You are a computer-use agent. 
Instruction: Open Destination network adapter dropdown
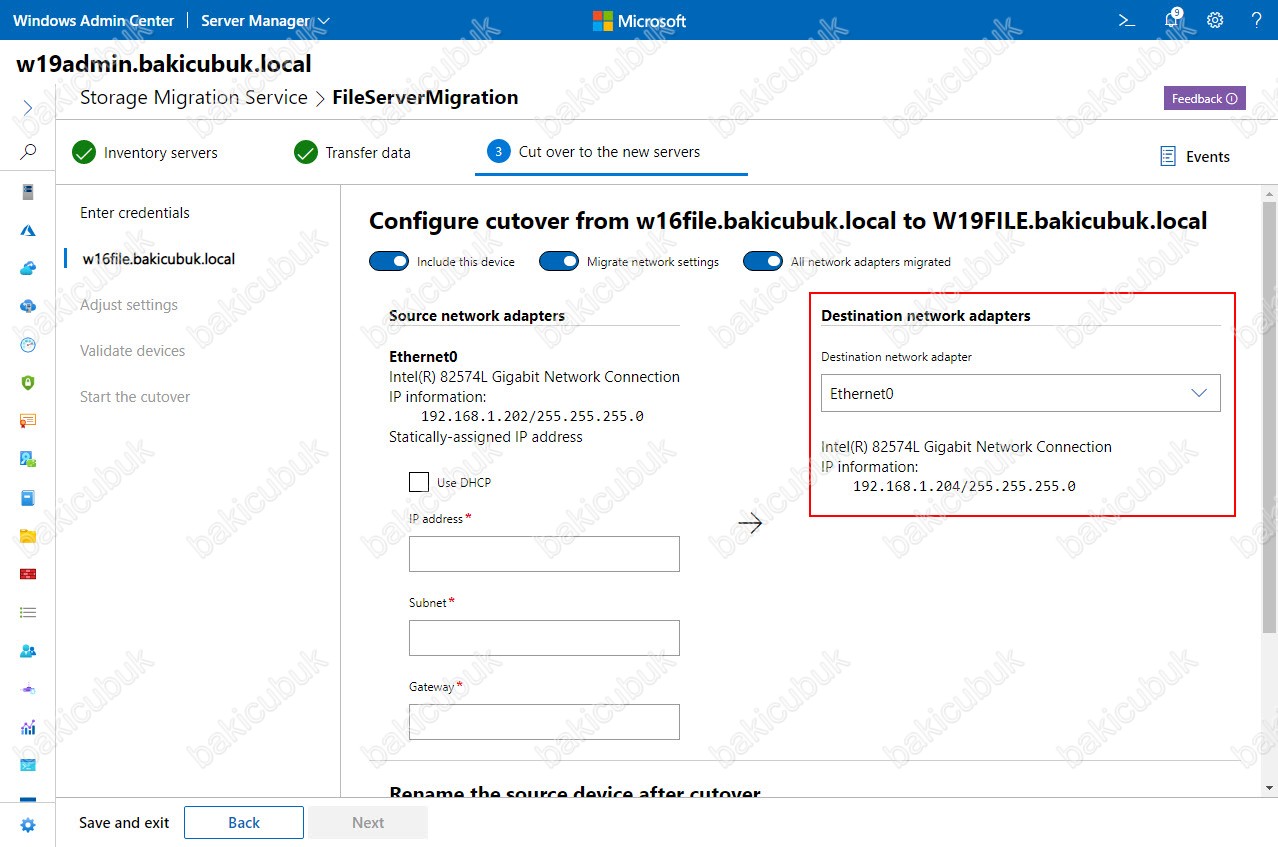click(1021, 393)
